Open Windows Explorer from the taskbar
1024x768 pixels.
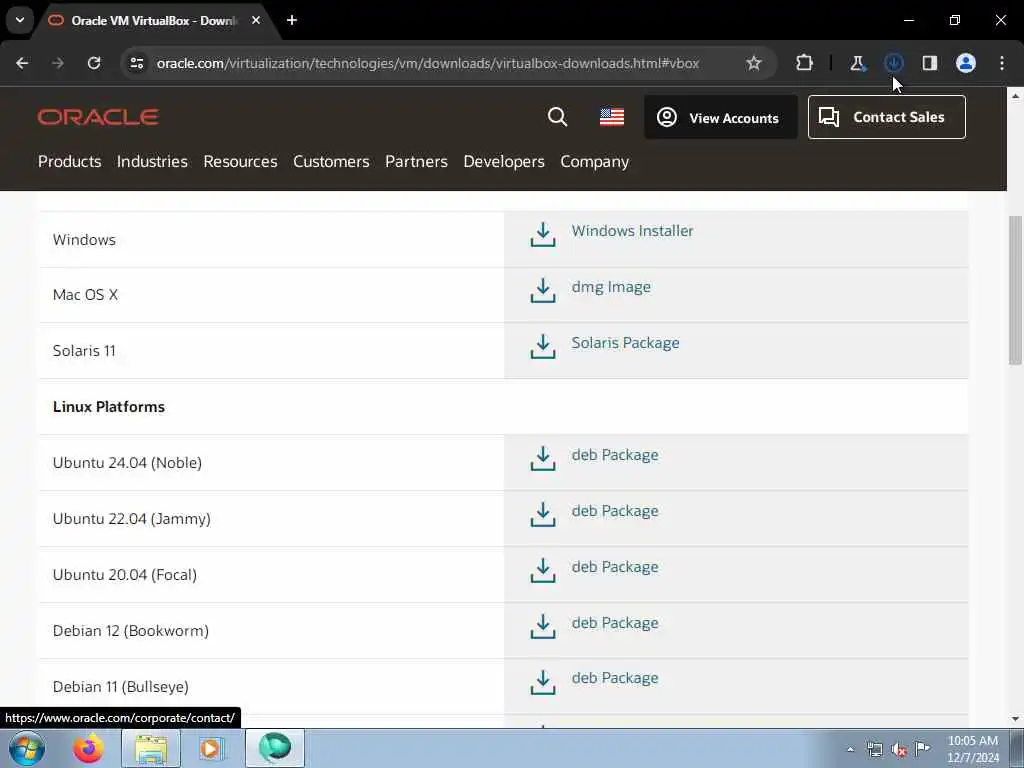point(151,748)
